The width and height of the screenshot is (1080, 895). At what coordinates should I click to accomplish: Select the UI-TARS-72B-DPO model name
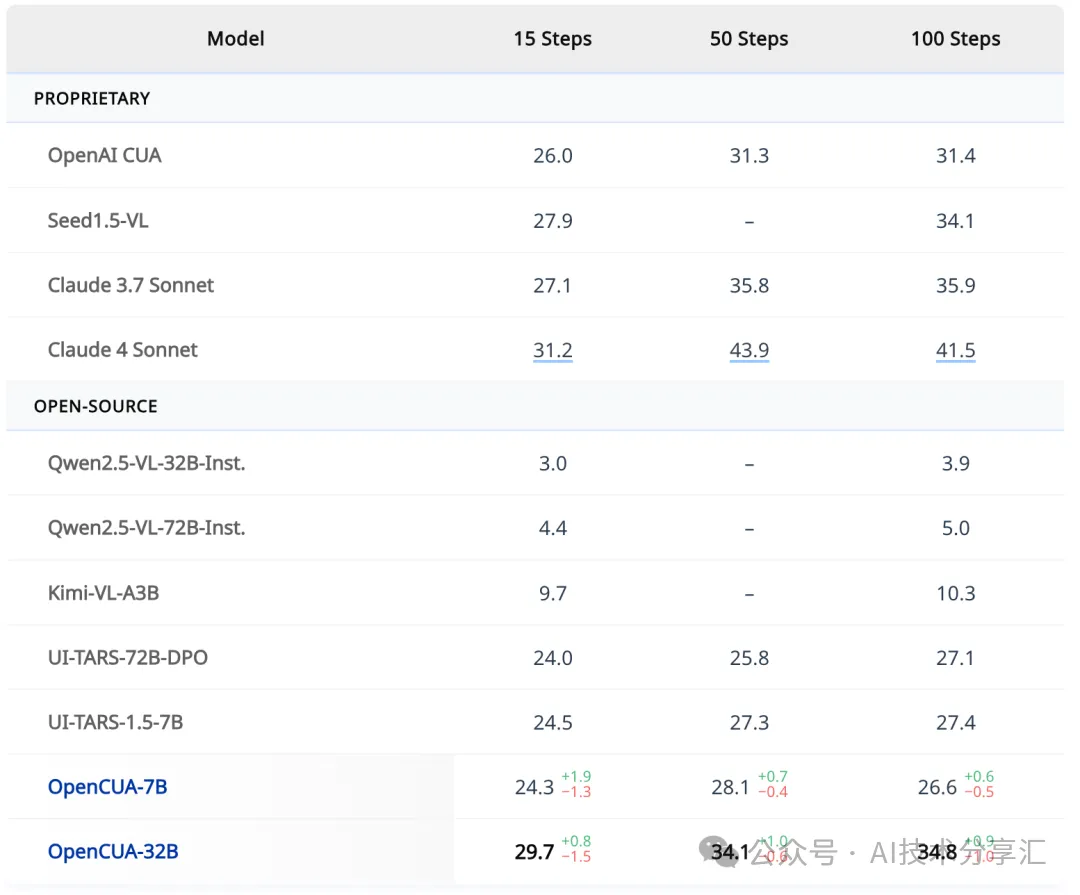pos(127,658)
